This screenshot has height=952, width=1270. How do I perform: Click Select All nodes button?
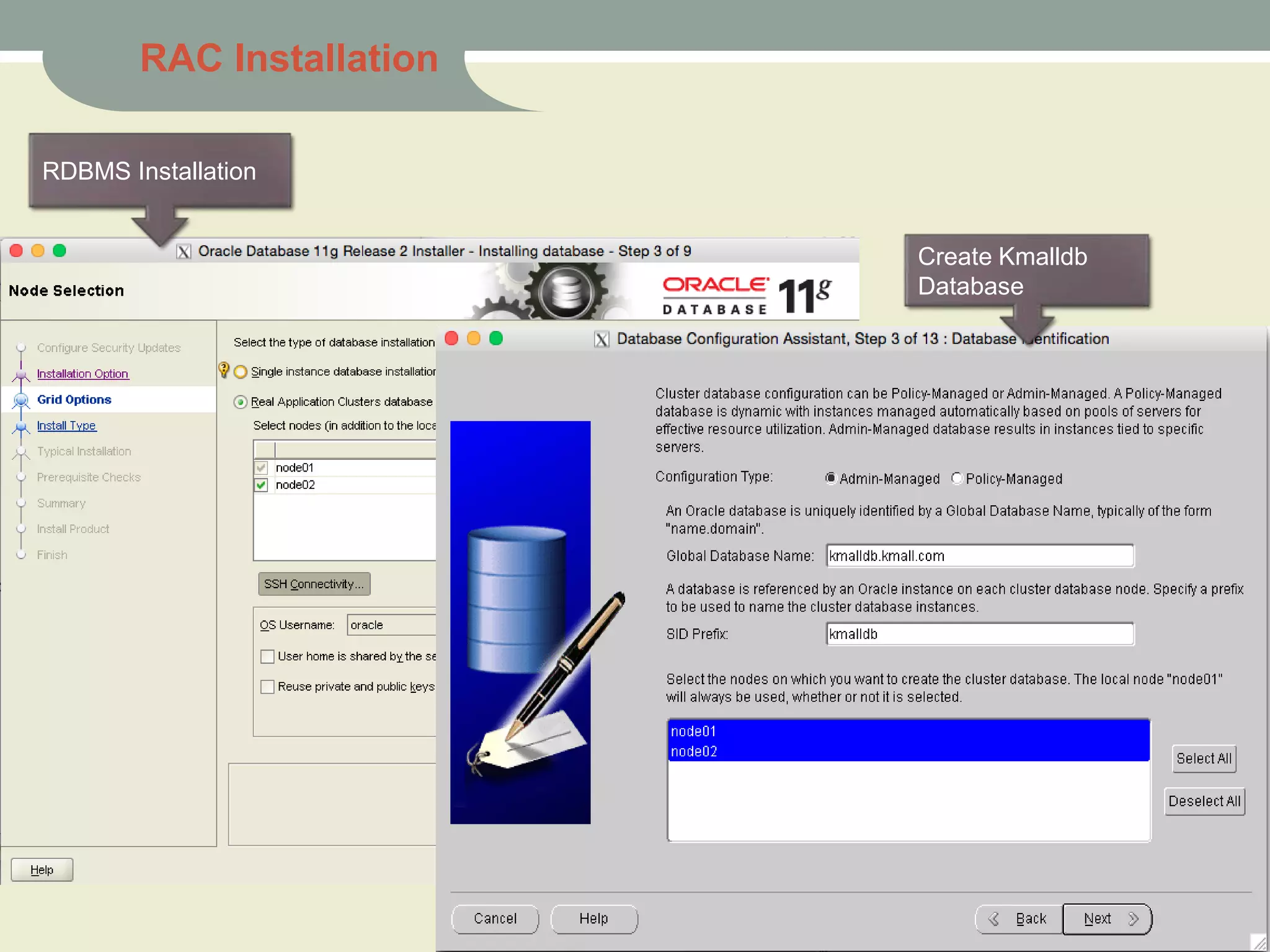1204,759
